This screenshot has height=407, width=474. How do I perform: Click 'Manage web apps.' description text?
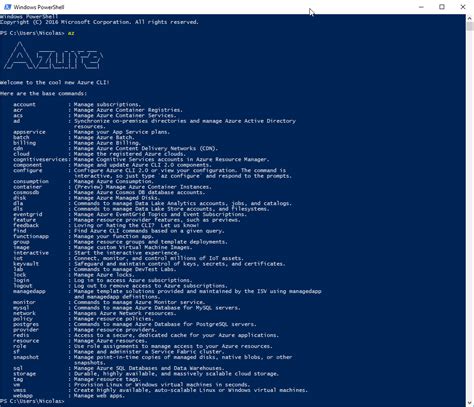click(x=99, y=396)
